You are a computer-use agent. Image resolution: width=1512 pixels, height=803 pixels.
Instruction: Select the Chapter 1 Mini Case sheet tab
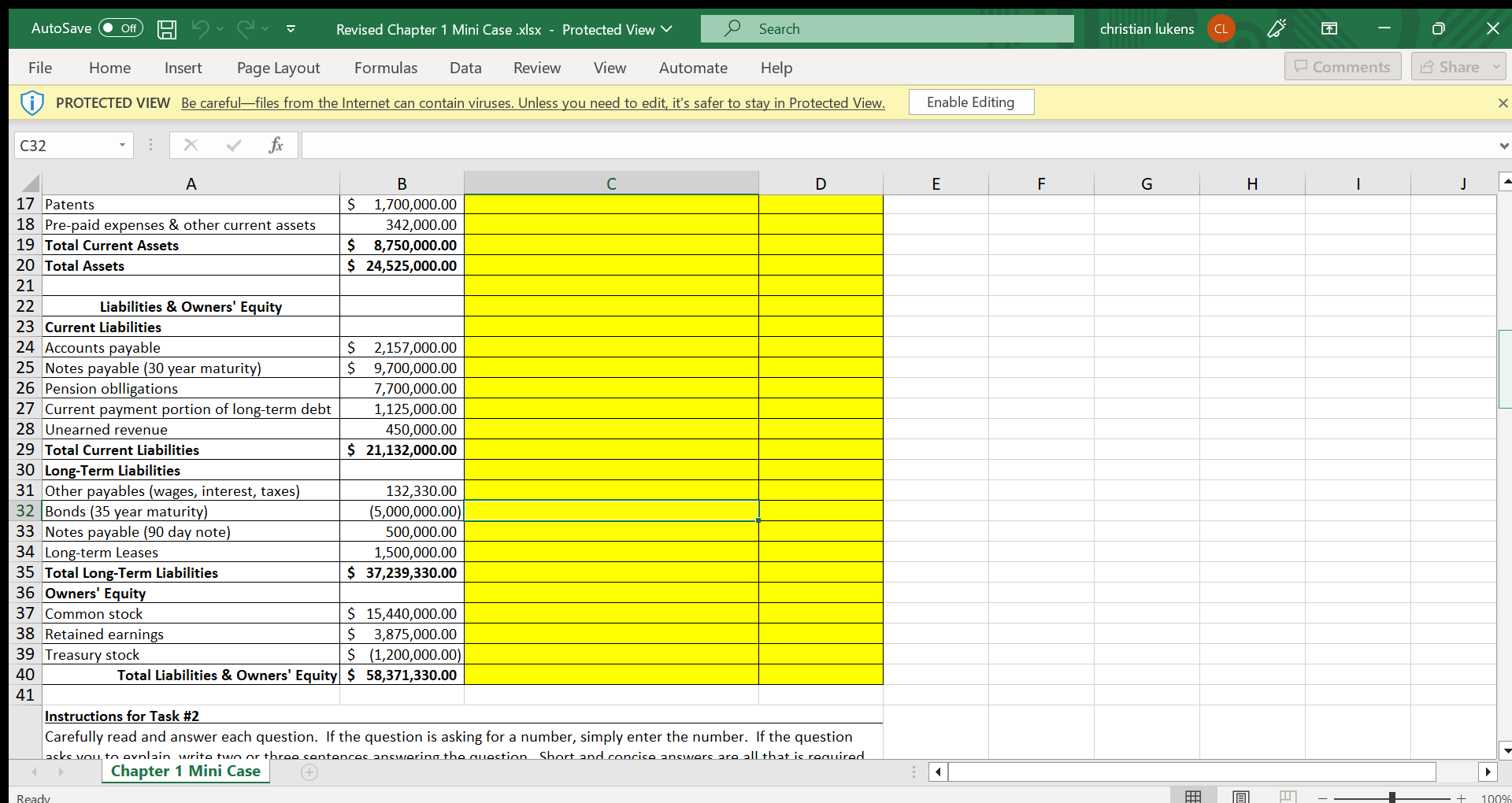(185, 772)
